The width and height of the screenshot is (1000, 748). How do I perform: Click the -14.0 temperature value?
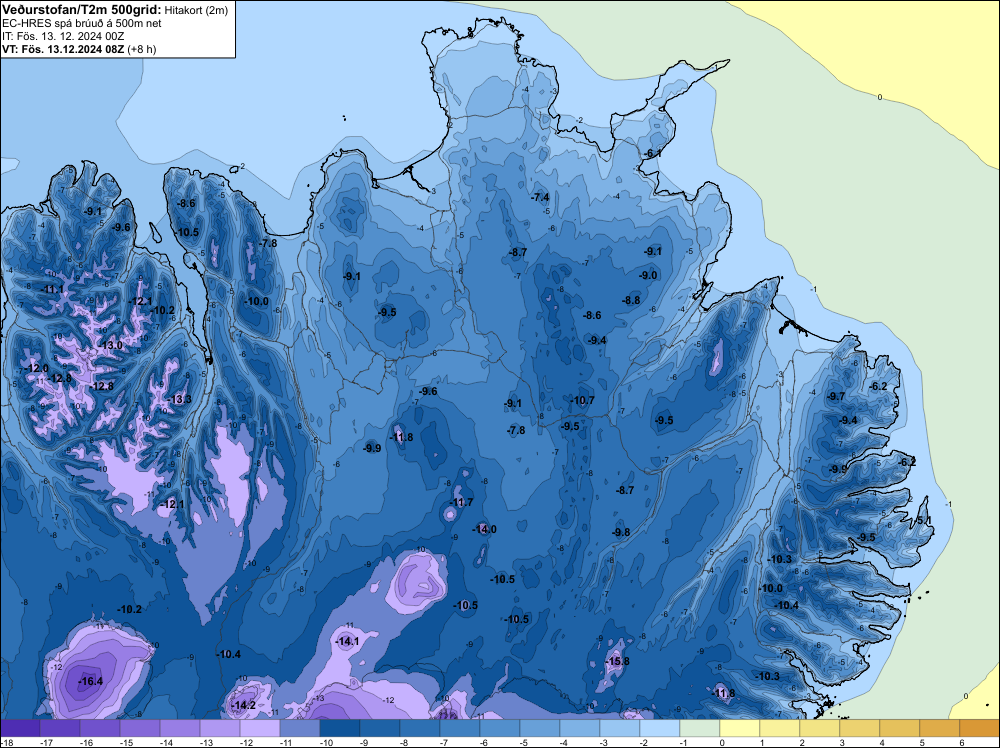click(x=484, y=529)
